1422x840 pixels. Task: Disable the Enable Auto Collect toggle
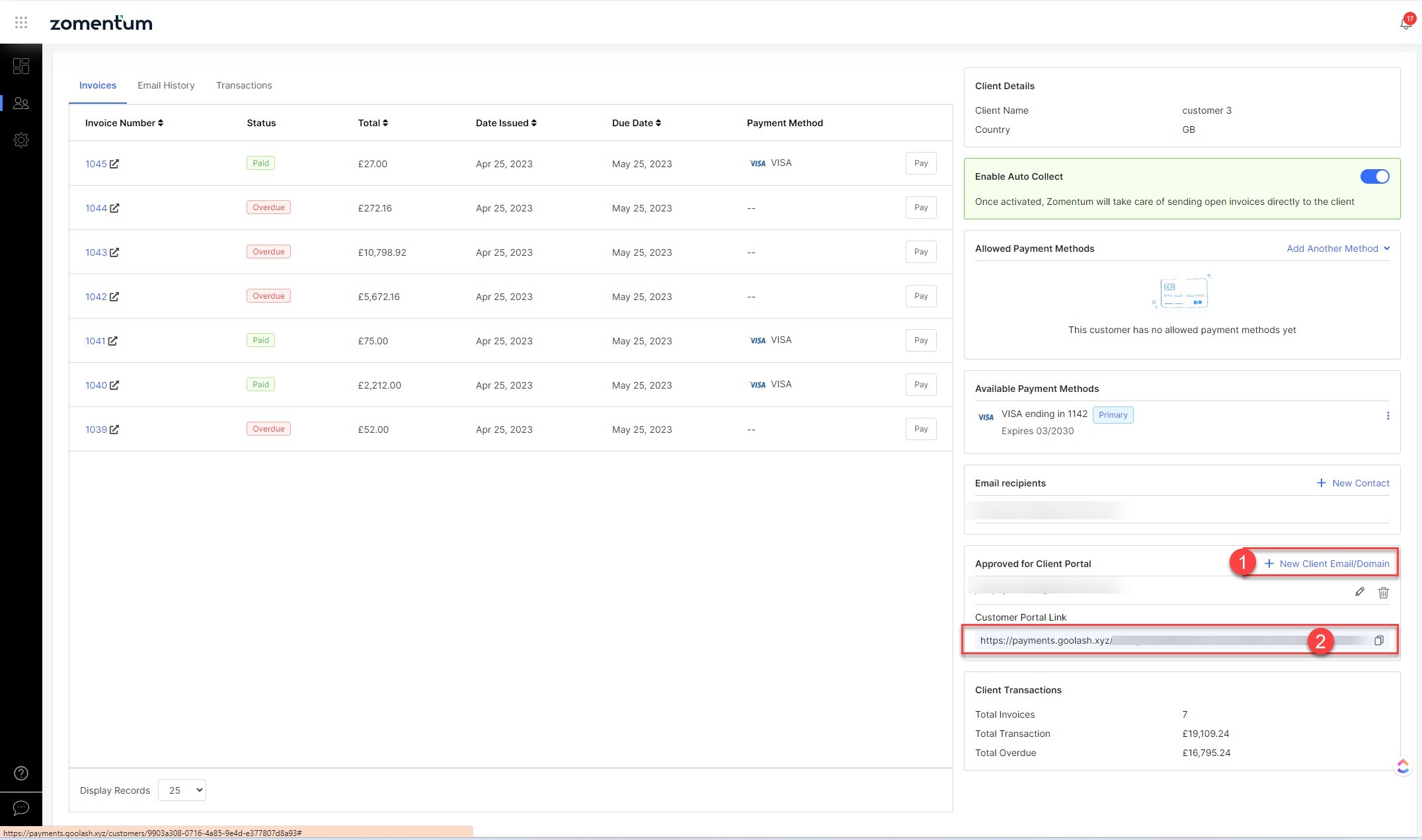(x=1374, y=176)
